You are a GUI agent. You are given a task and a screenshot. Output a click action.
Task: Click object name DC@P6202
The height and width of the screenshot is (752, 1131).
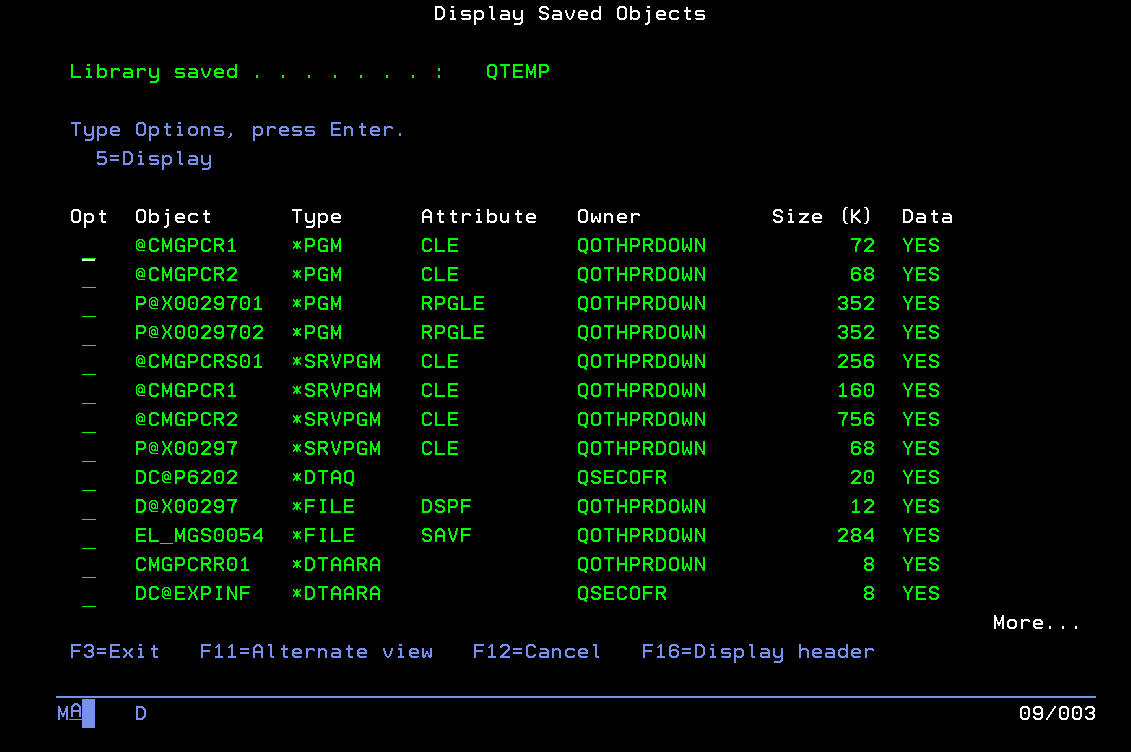186,477
